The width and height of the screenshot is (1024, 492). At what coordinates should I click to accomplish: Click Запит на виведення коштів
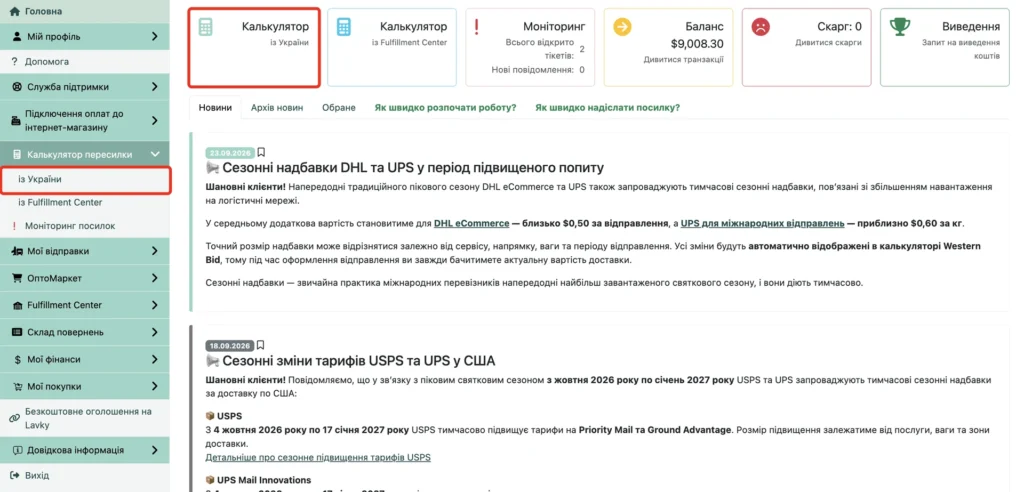[961, 50]
